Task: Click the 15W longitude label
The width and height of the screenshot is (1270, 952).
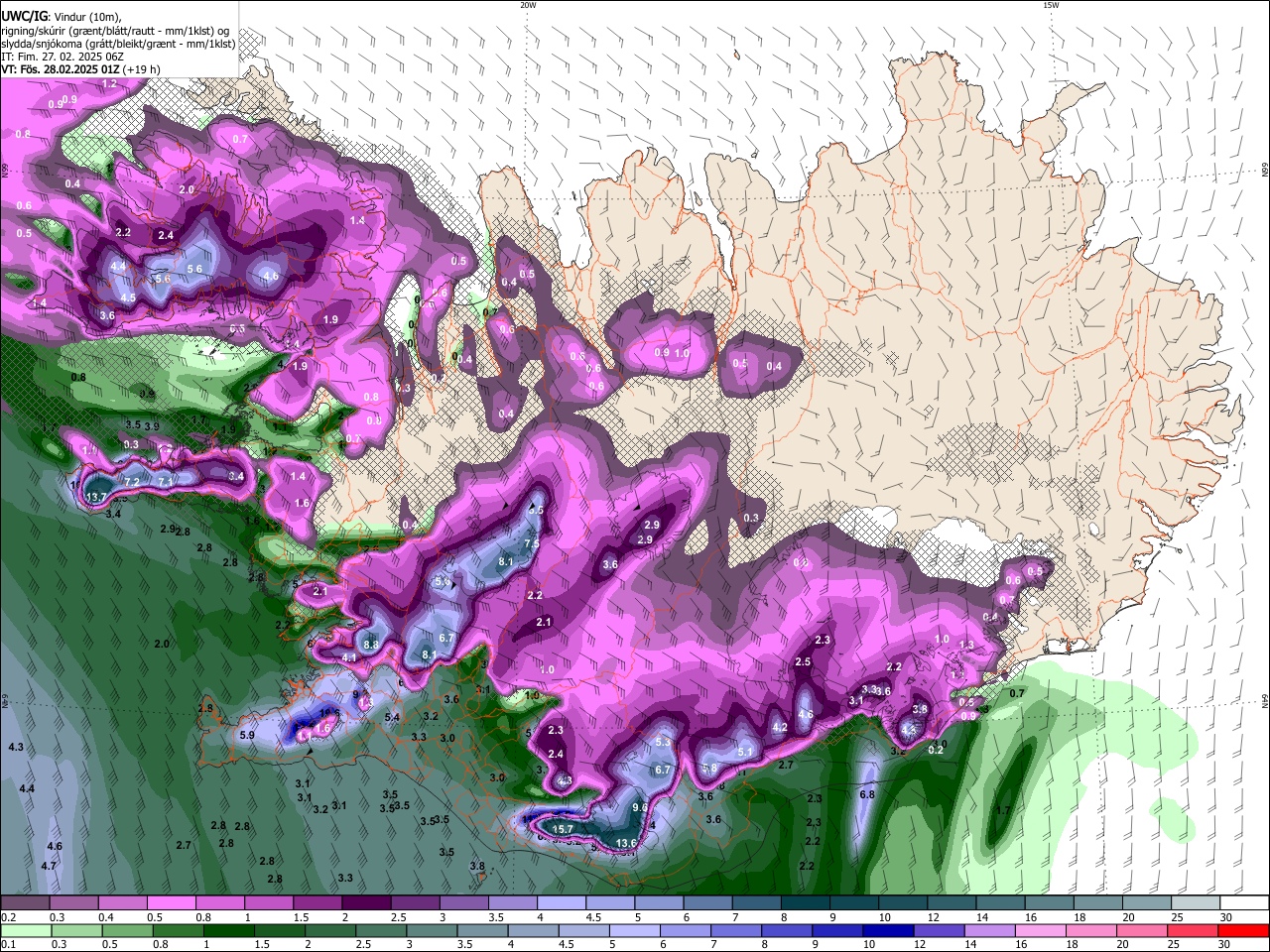Action: [x=1051, y=5]
